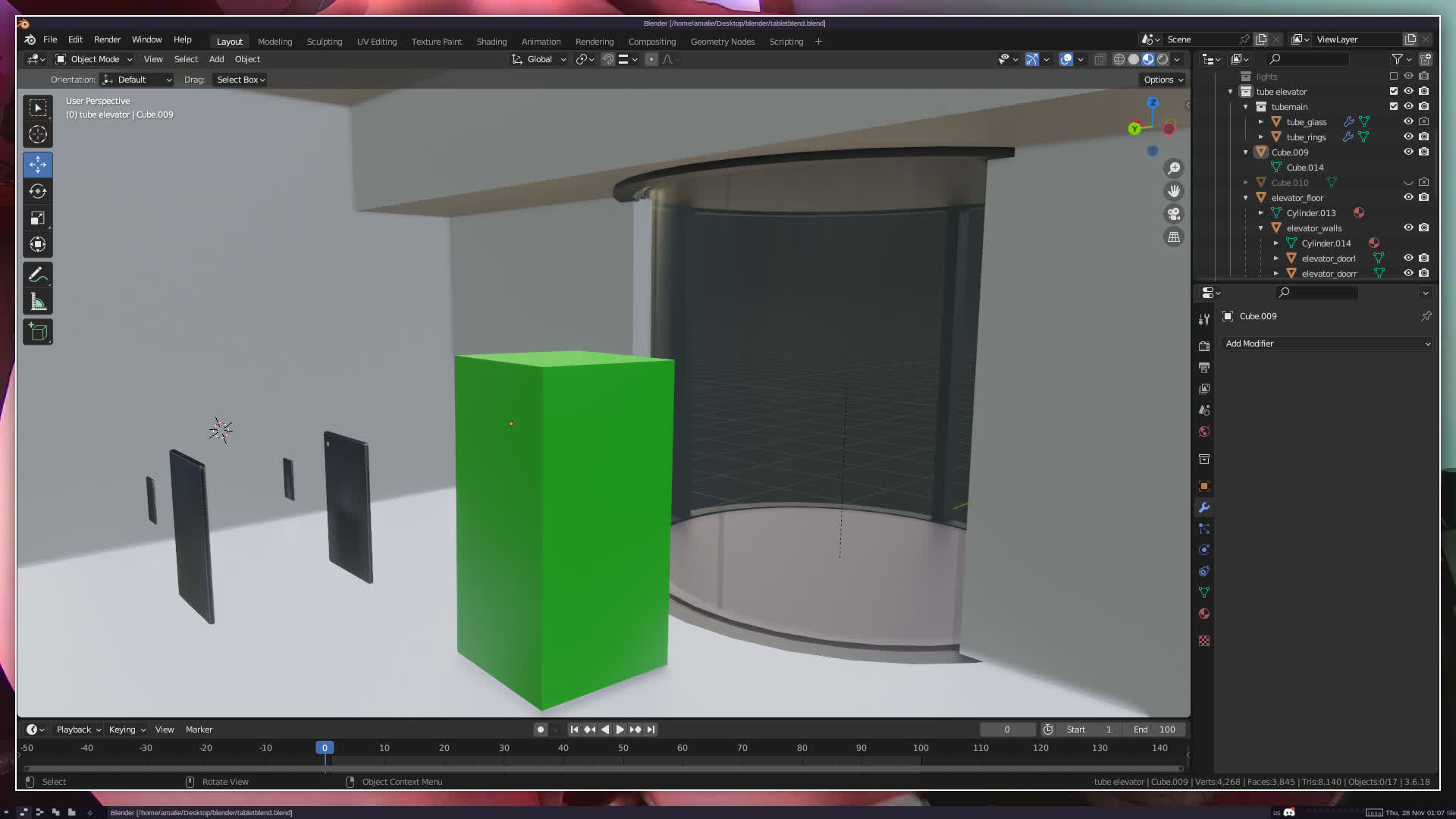
Task: Select the Cursor tool
Action: tap(38, 135)
